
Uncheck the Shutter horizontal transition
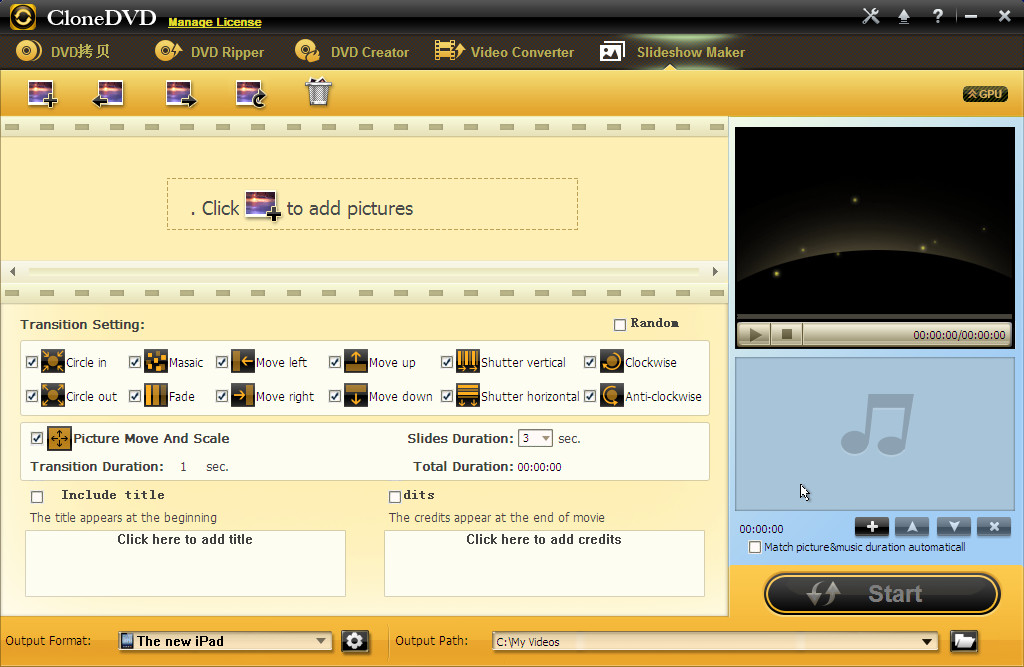pyautogui.click(x=447, y=396)
